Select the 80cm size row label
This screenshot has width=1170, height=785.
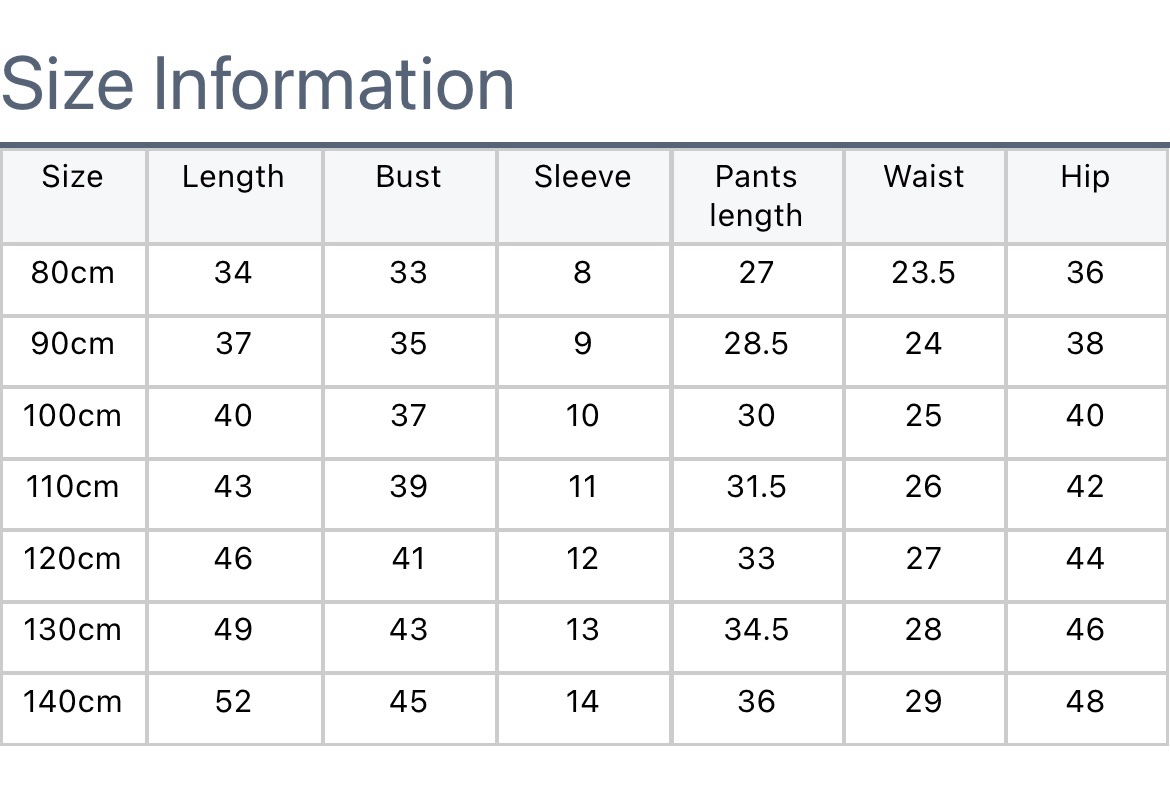click(72, 273)
